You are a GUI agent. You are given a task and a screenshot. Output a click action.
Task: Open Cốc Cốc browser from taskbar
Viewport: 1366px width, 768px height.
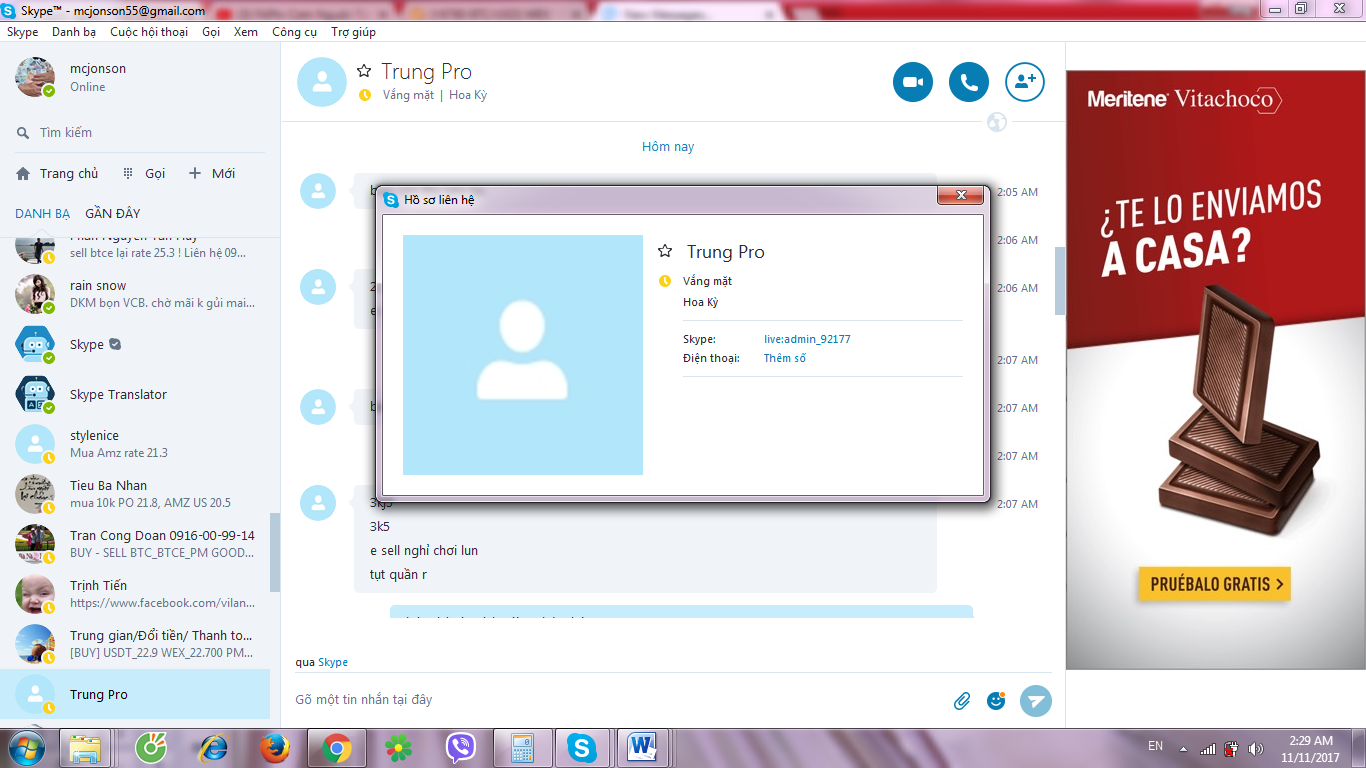151,747
